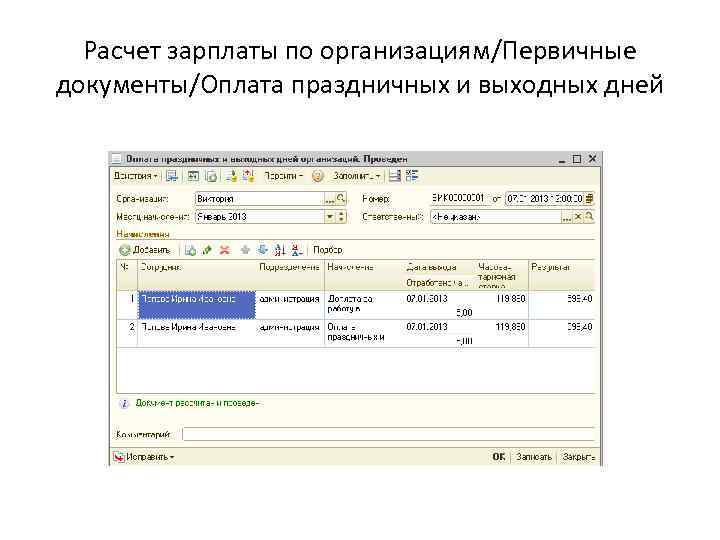Click the calculate table icon right of Заполнить

[395, 176]
